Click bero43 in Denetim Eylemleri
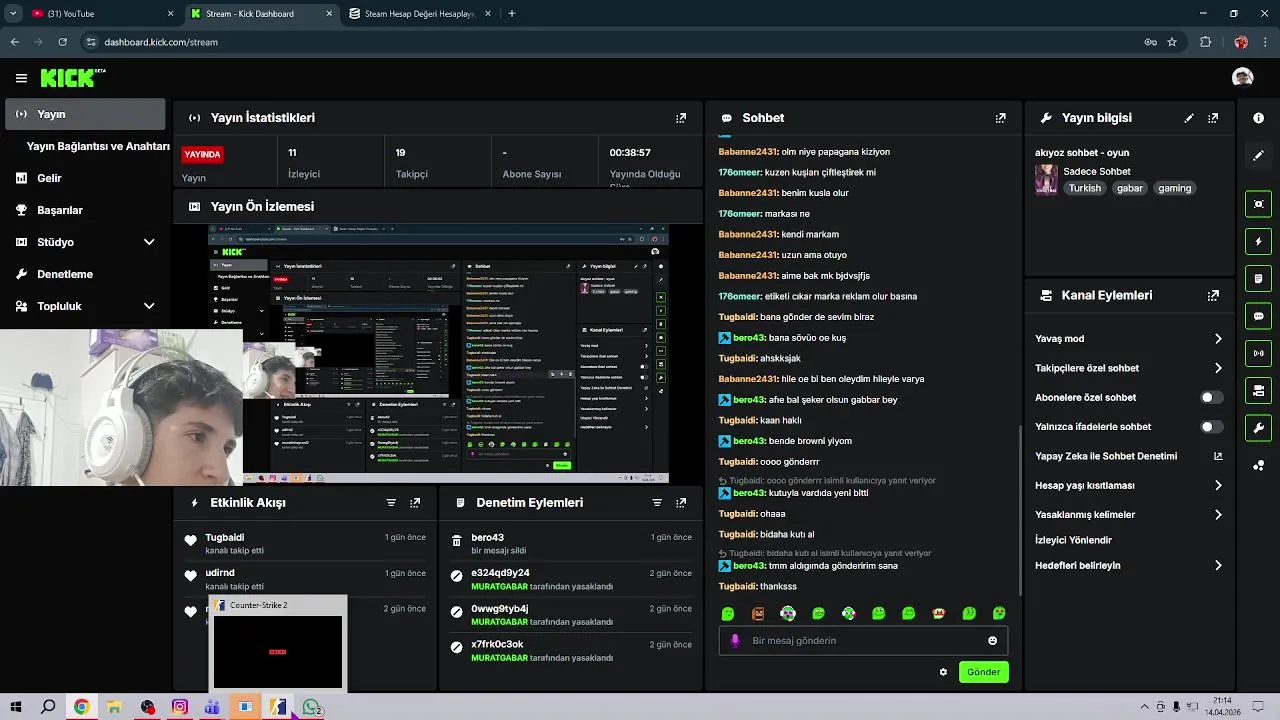Image resolution: width=1280 pixels, height=720 pixels. click(488, 538)
